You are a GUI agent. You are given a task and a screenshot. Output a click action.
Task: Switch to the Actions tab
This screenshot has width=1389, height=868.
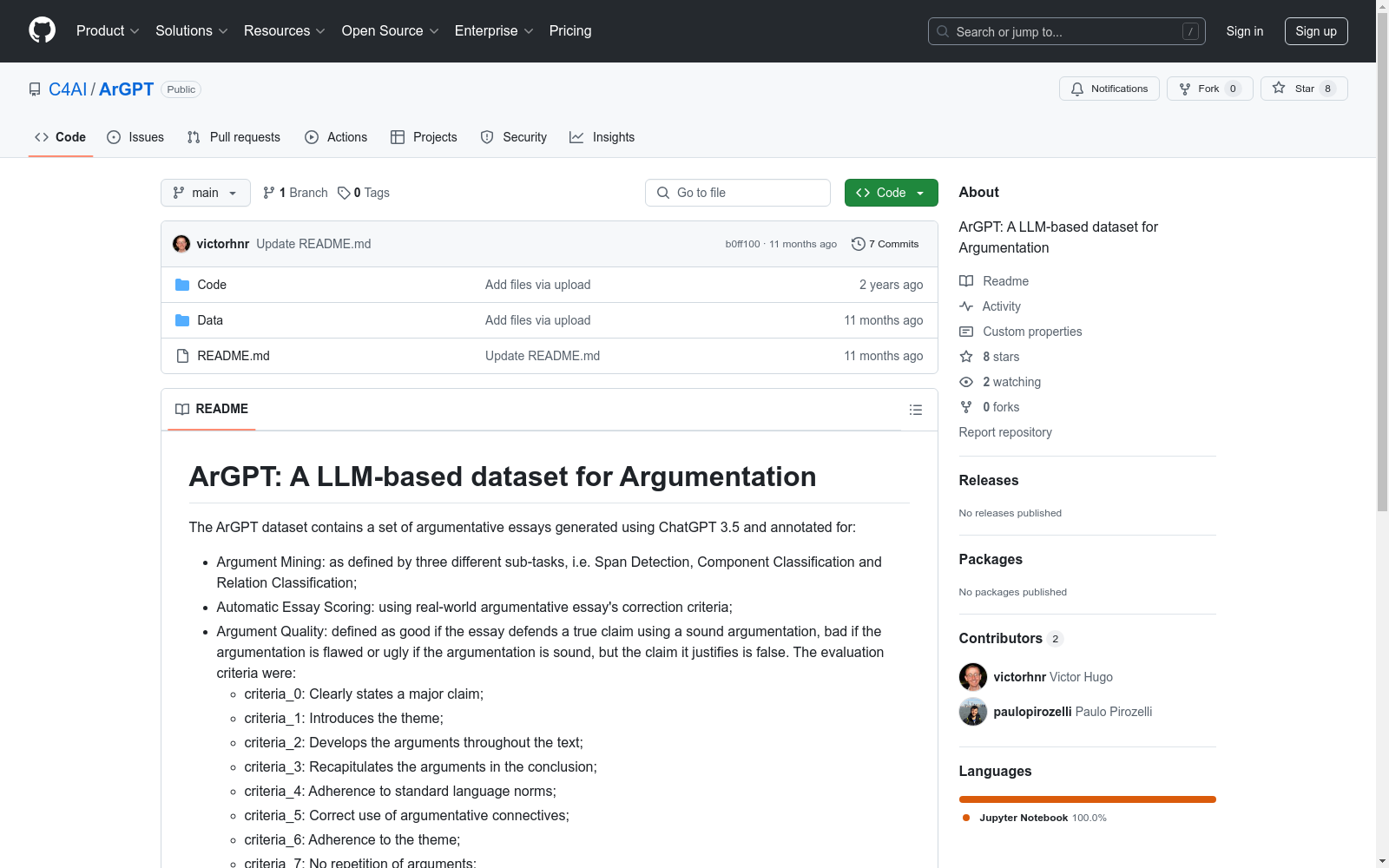(336, 137)
